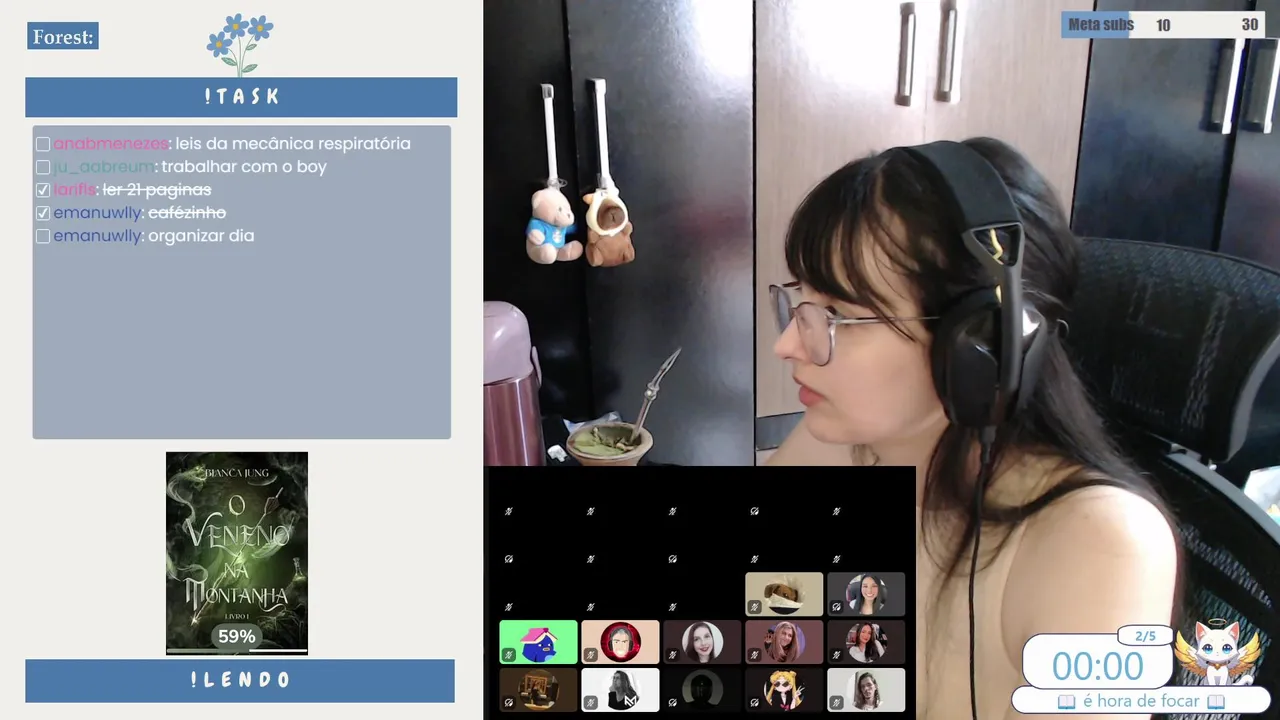The width and height of the screenshot is (1280, 720).
Task: Select the Sailor Moon avatar tile
Action: coord(784,690)
